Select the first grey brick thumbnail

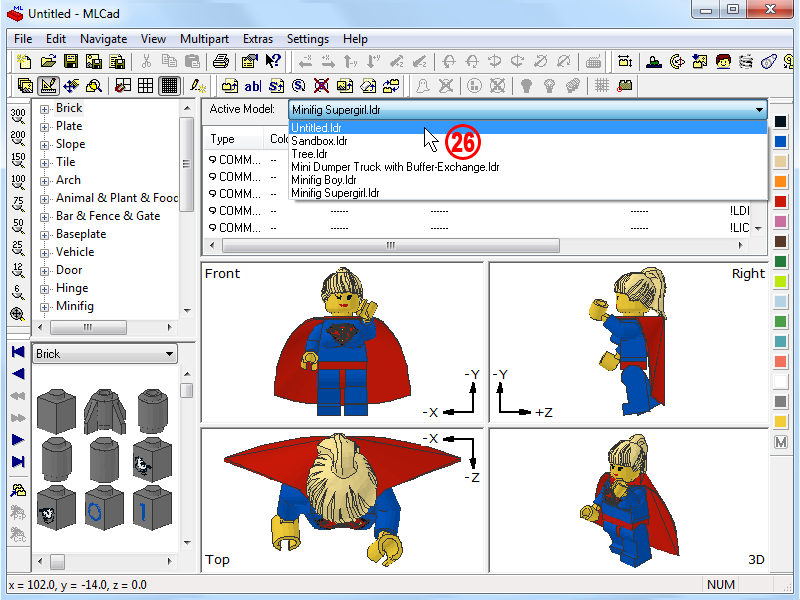tap(56, 412)
